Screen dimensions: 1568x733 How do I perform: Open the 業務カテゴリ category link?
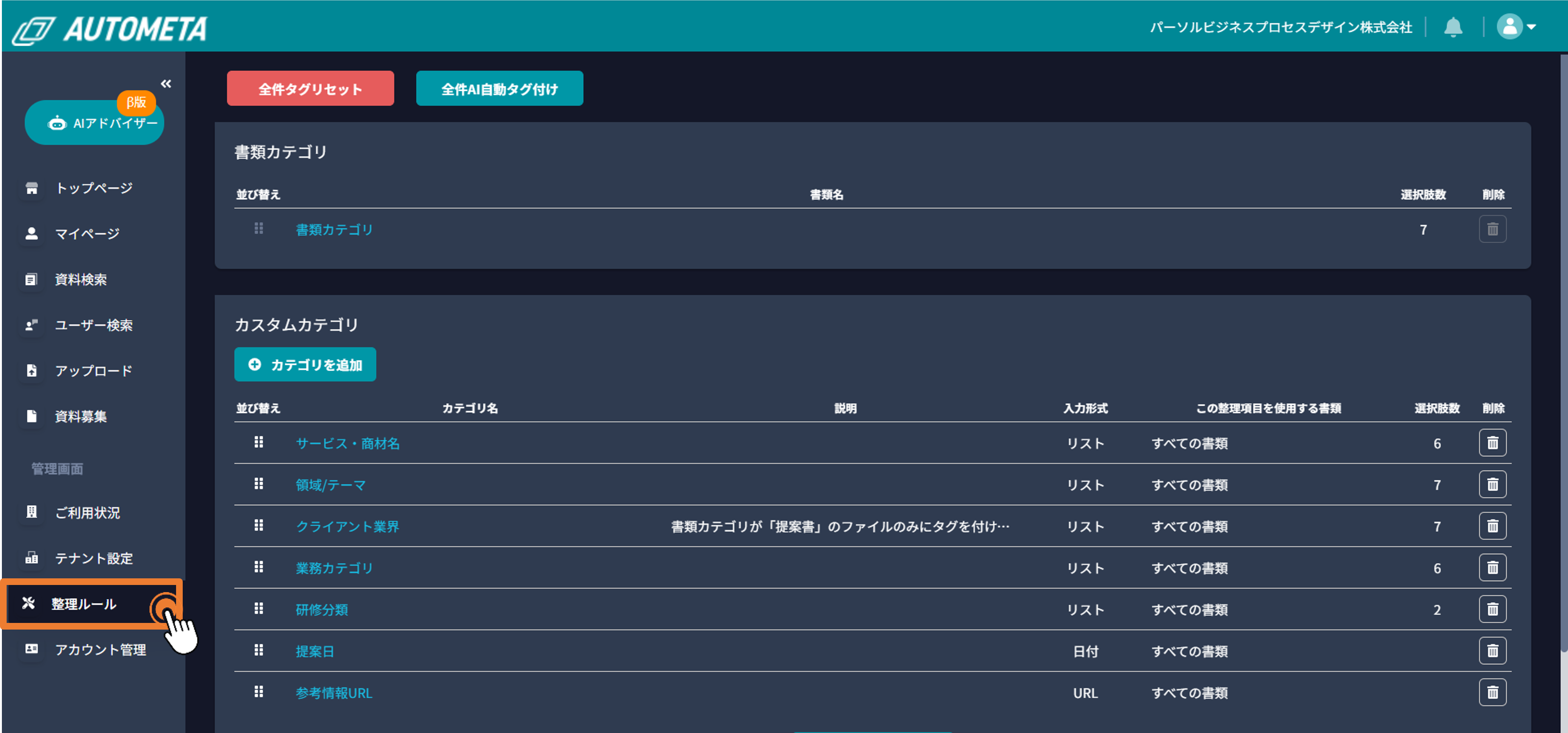click(x=334, y=567)
